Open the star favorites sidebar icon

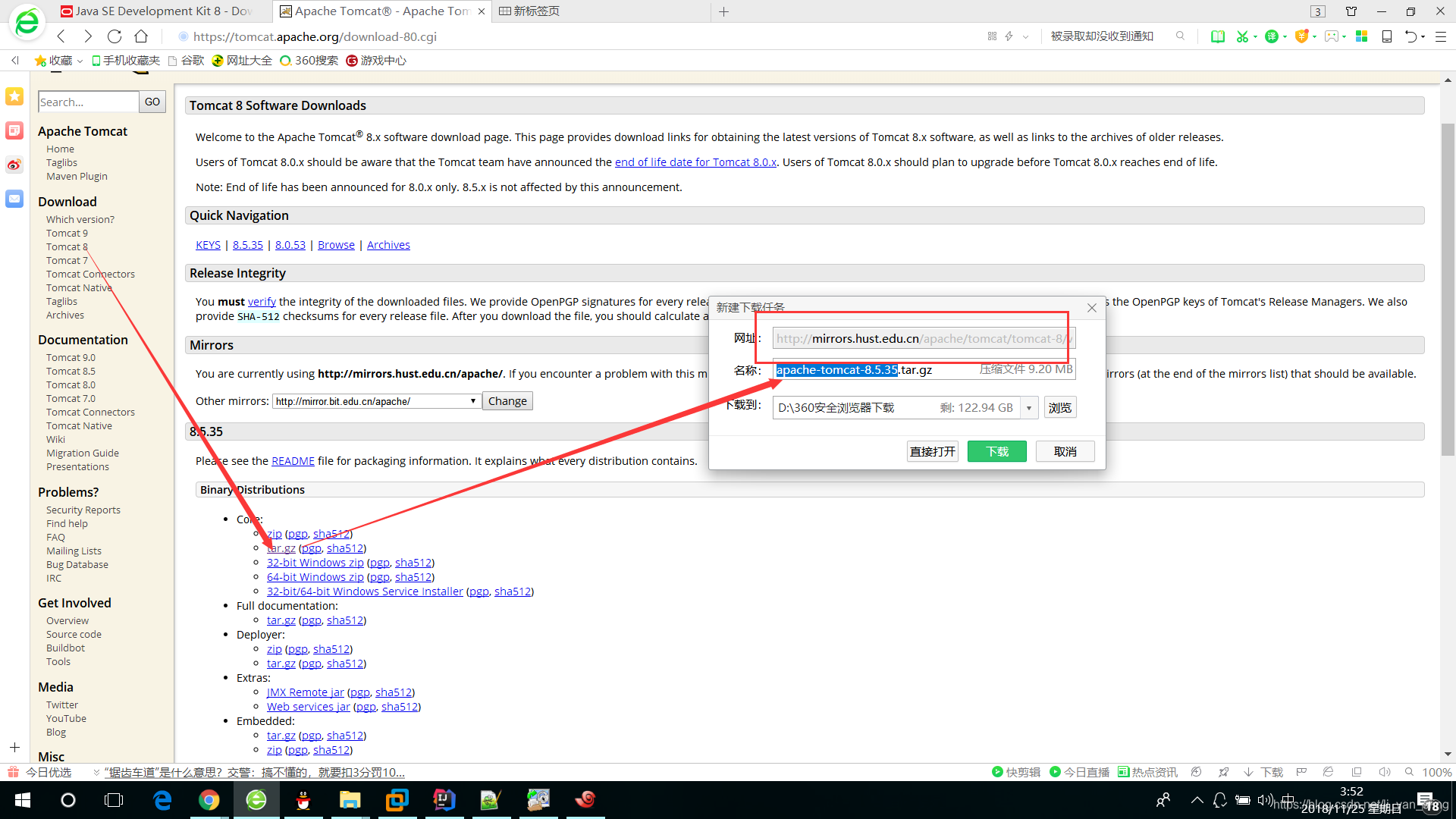click(14, 96)
